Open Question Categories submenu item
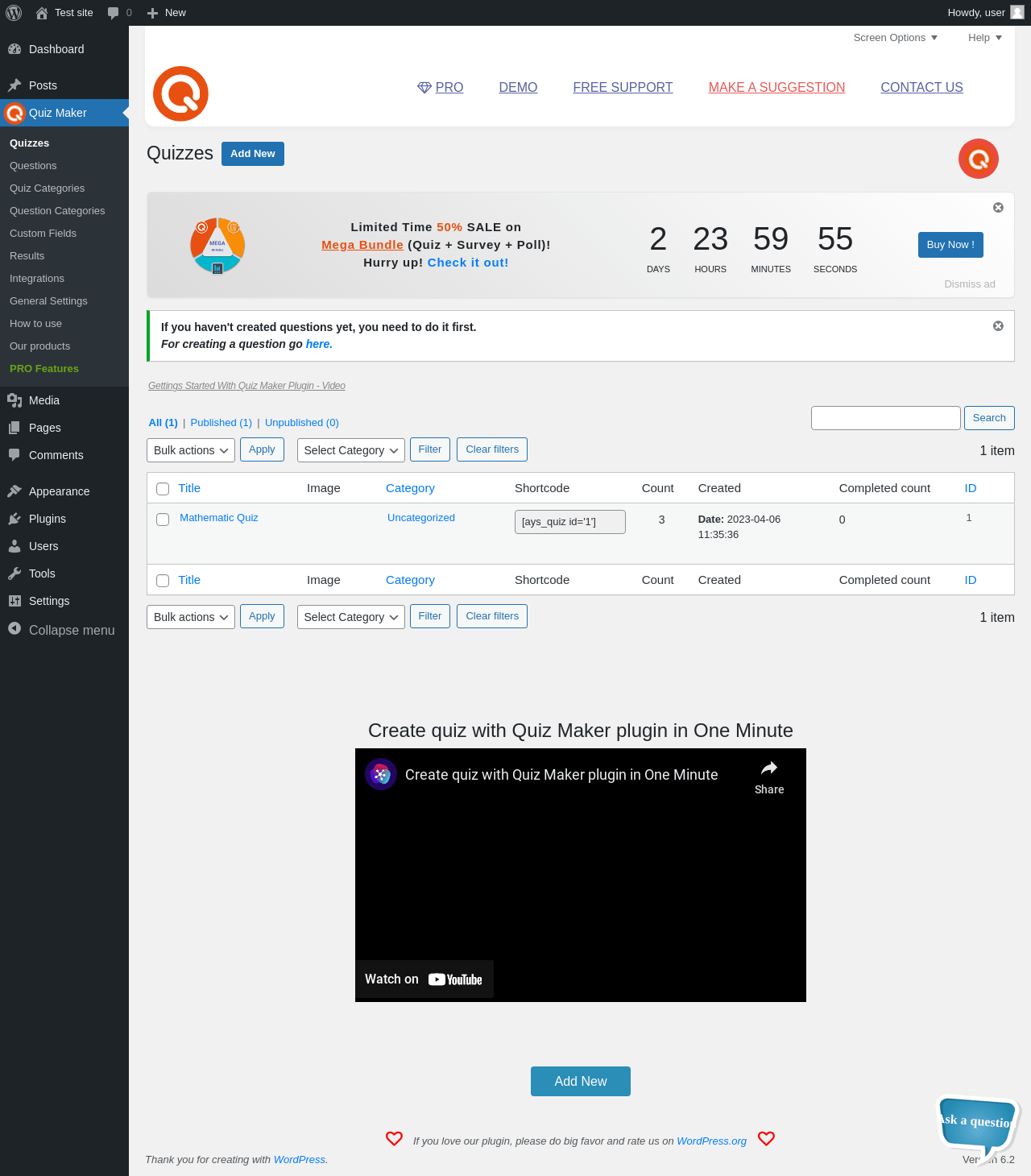This screenshot has height=1176, width=1031. click(57, 211)
